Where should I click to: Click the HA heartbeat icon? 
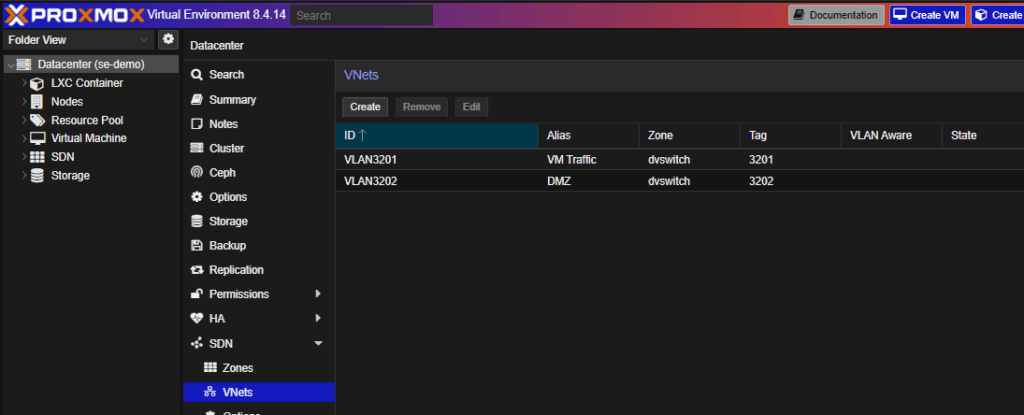197,318
